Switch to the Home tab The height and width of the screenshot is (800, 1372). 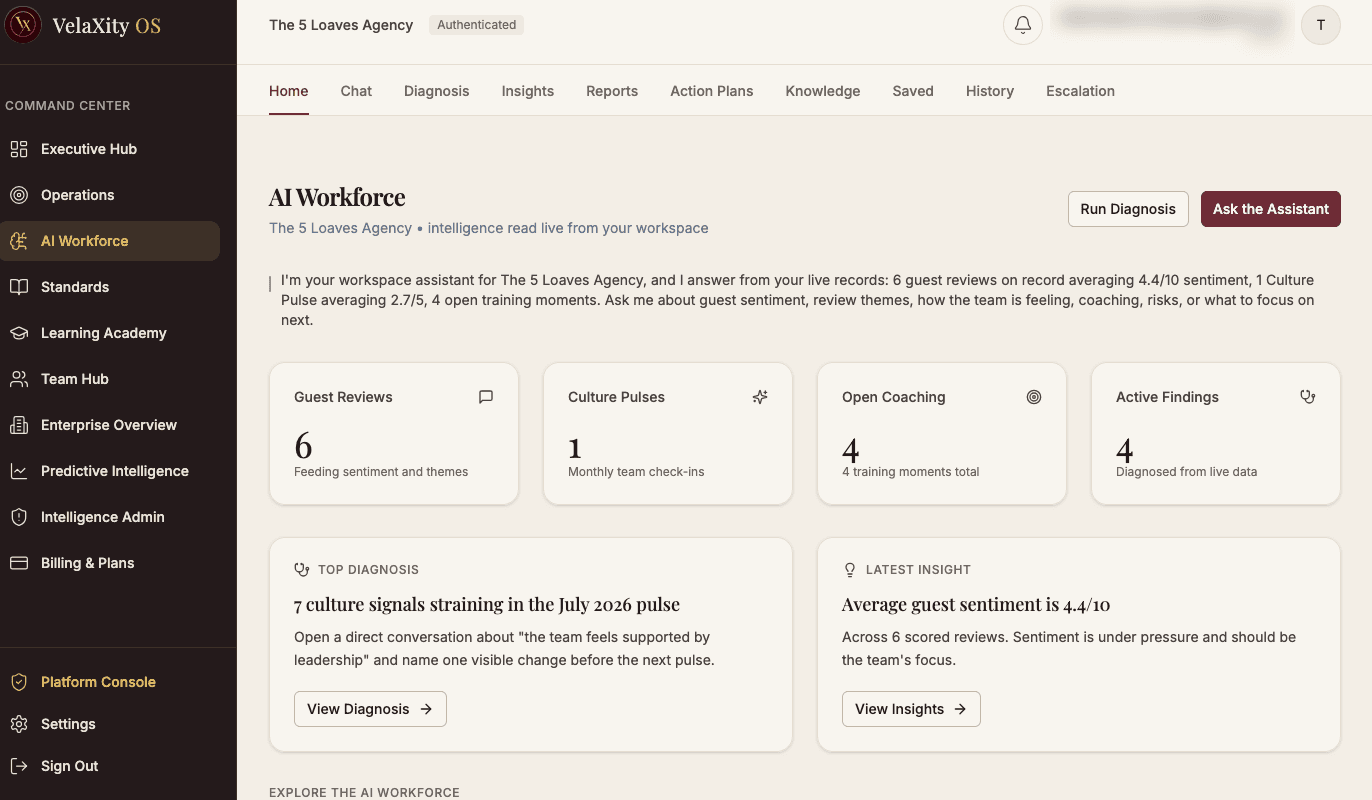[288, 91]
